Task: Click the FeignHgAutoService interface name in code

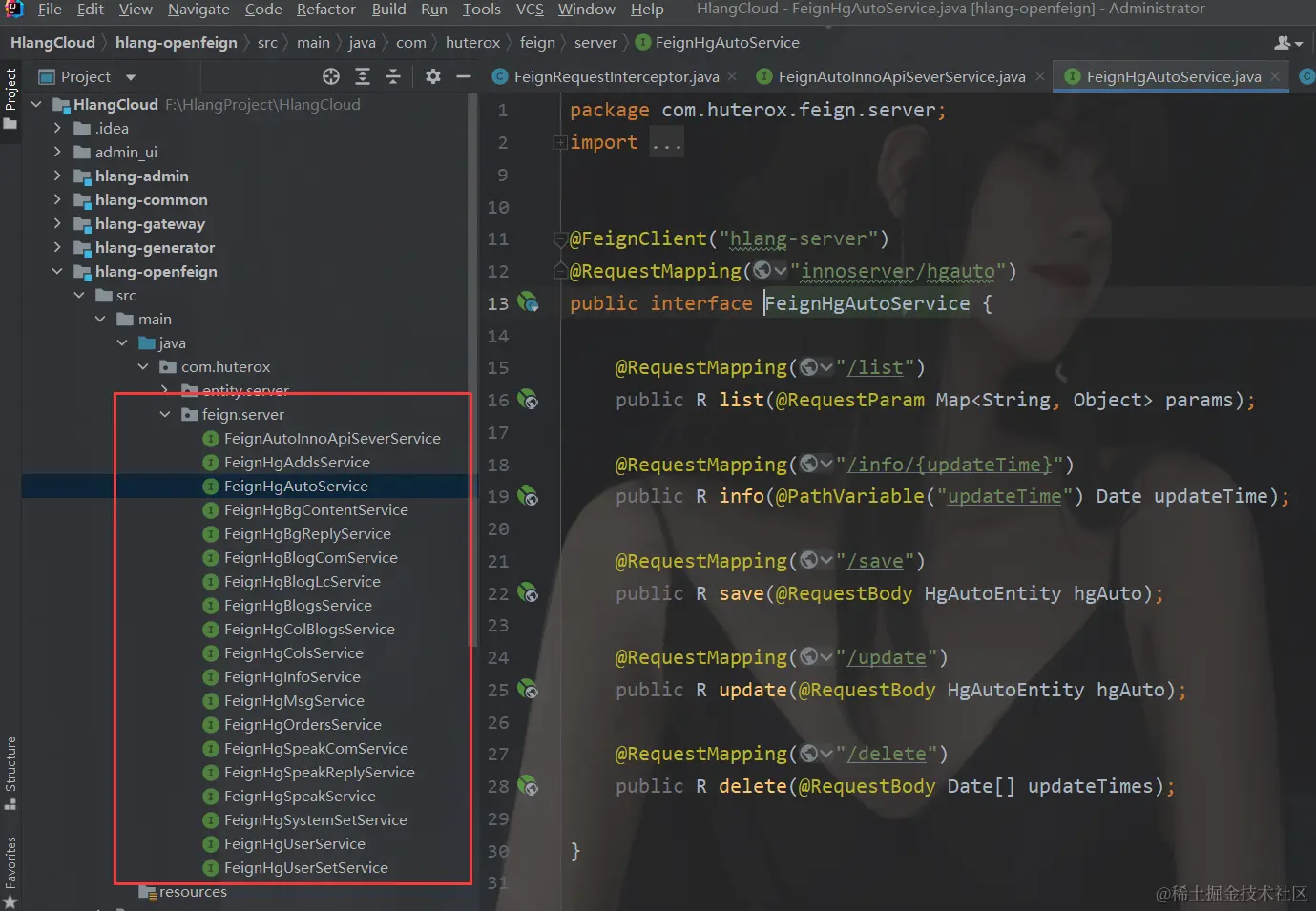Action: [867, 303]
